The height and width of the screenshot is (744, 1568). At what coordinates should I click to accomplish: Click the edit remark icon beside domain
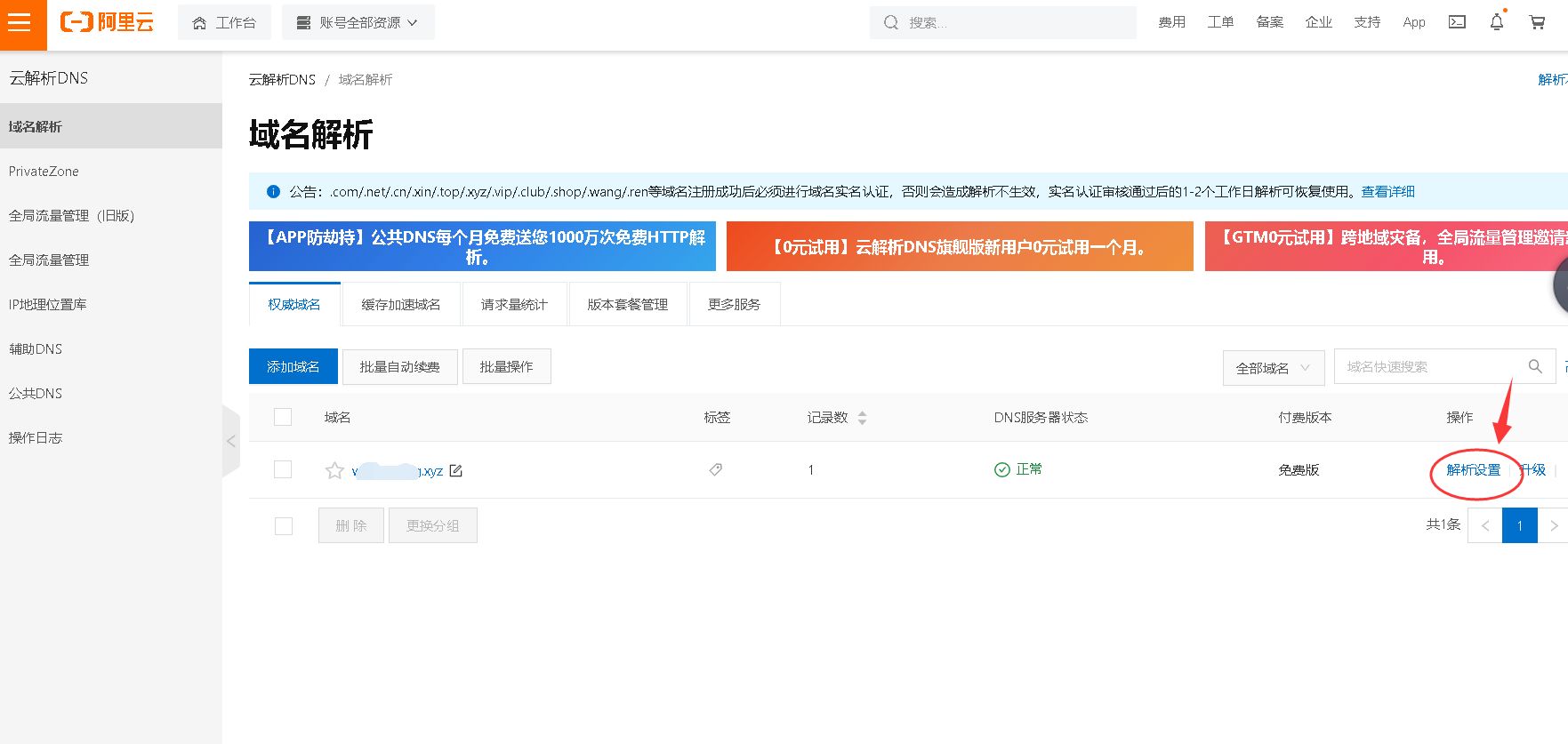click(x=456, y=470)
